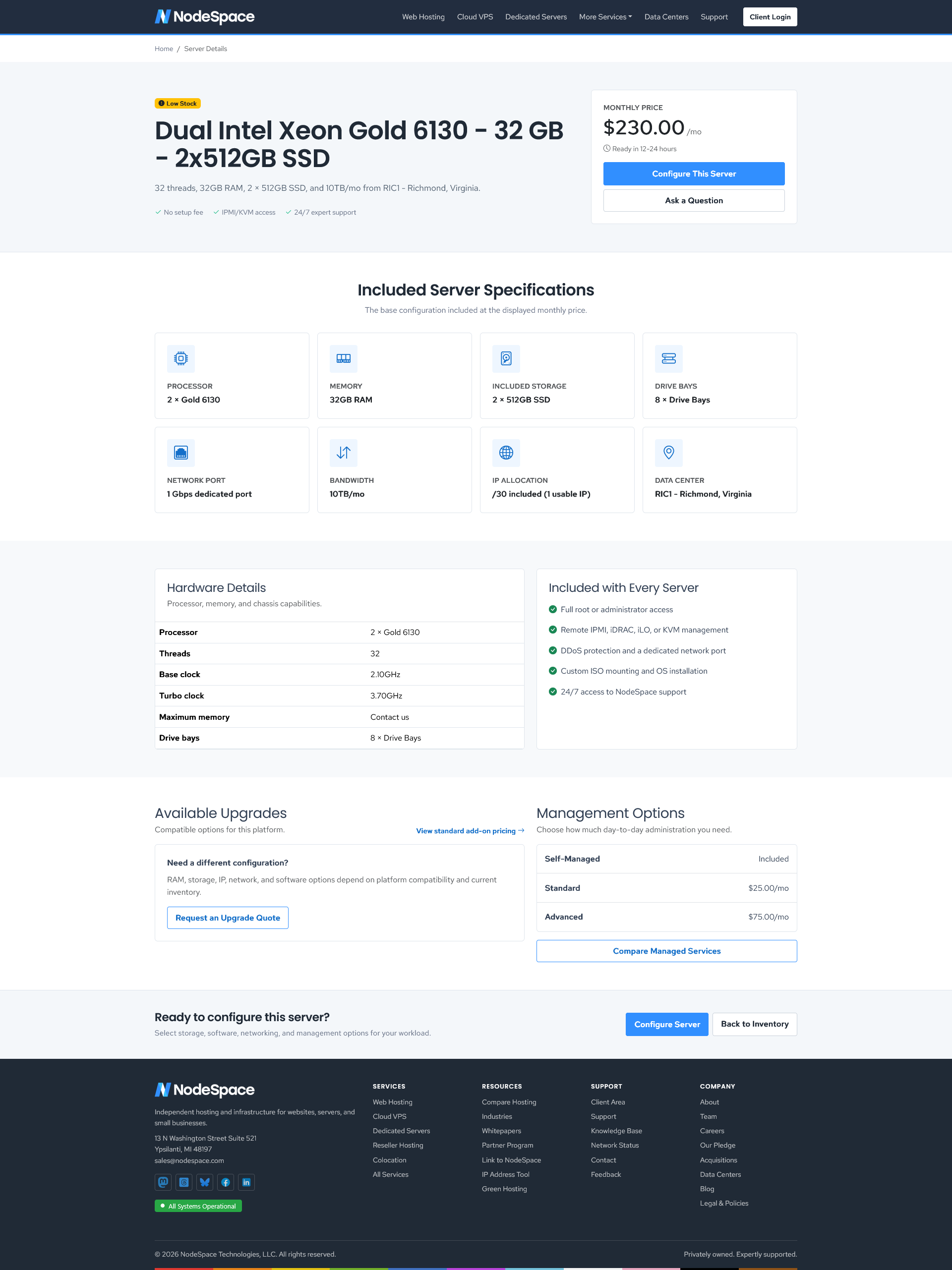Viewport: 952px width, 1270px height.
Task: Go to Data Centers in the top navigation
Action: tap(666, 17)
